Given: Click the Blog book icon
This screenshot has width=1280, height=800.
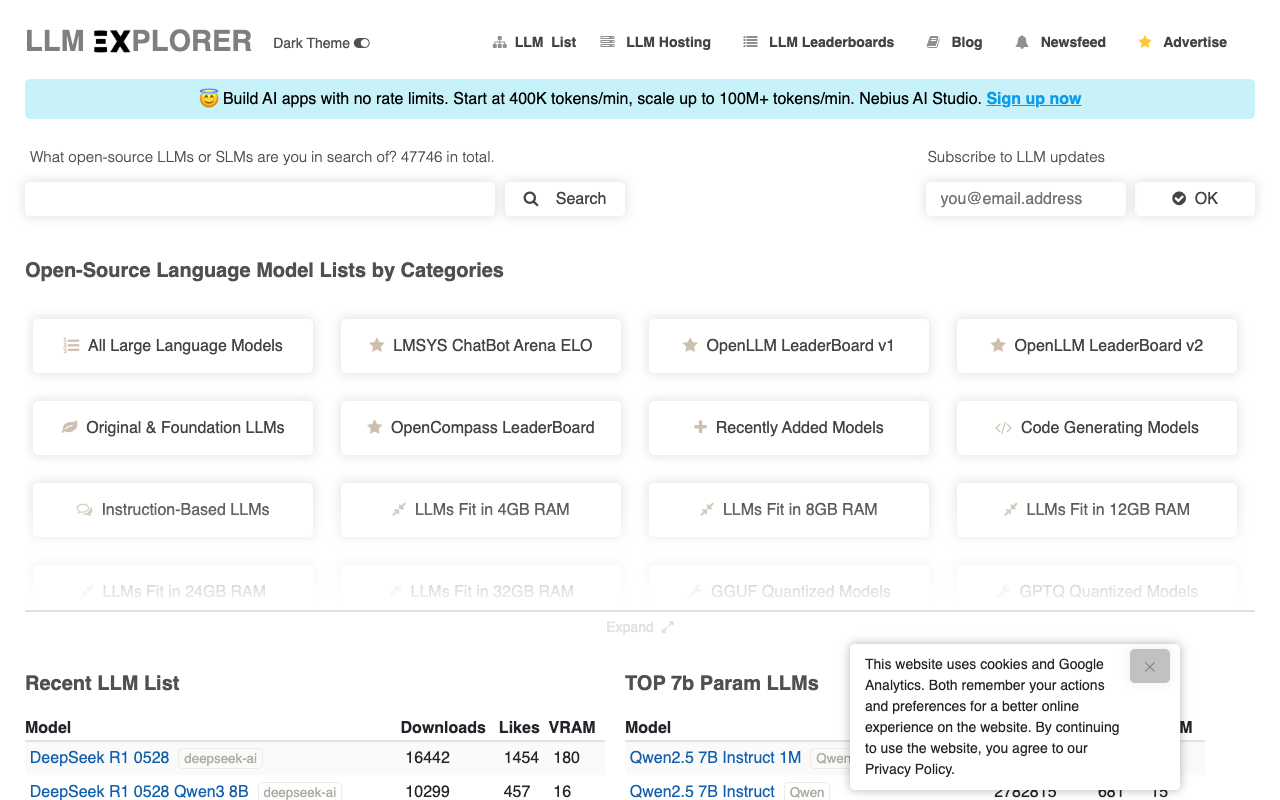Looking at the screenshot, I should point(933,42).
